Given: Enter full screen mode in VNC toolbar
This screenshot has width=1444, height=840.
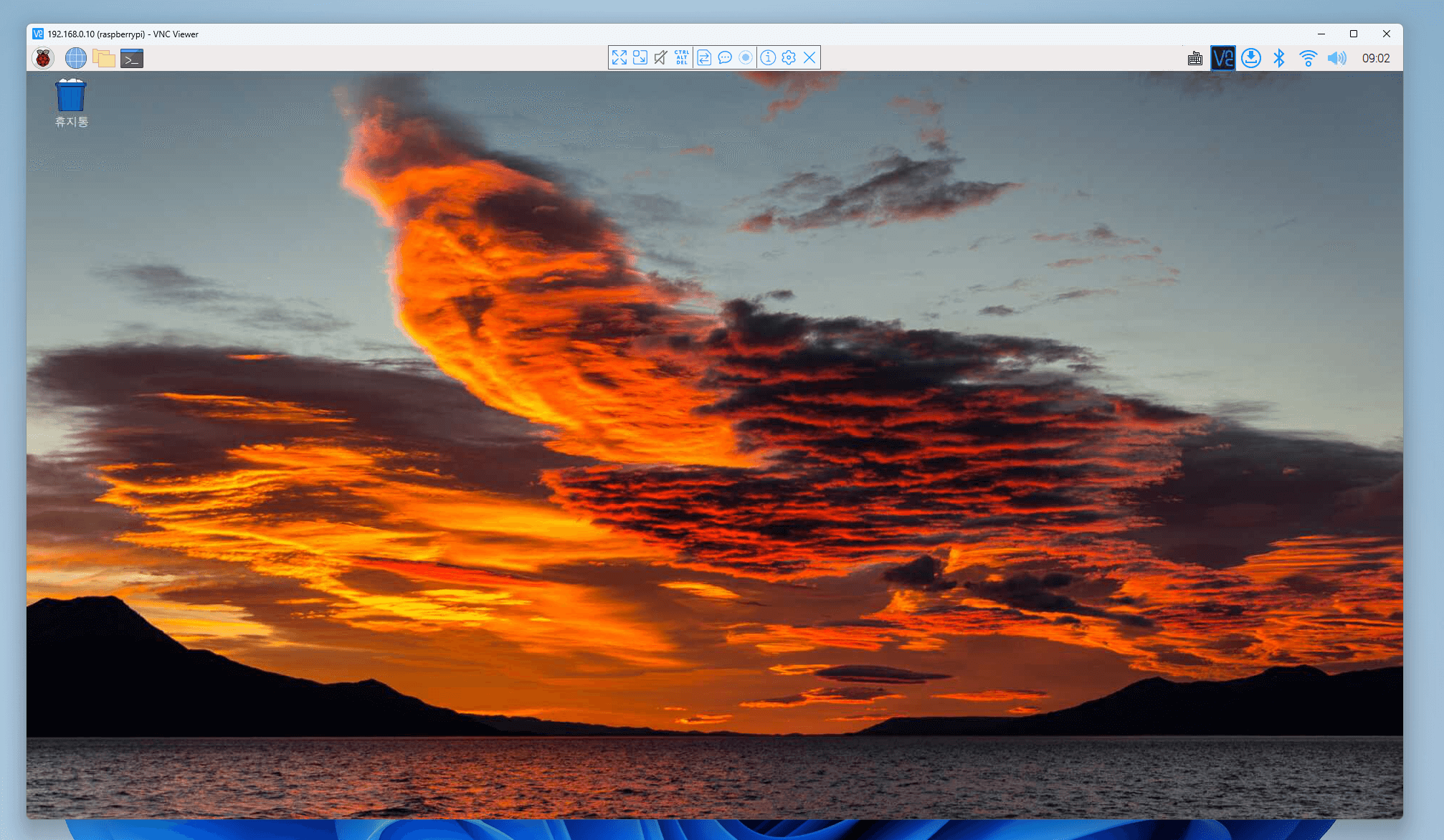Looking at the screenshot, I should [619, 58].
